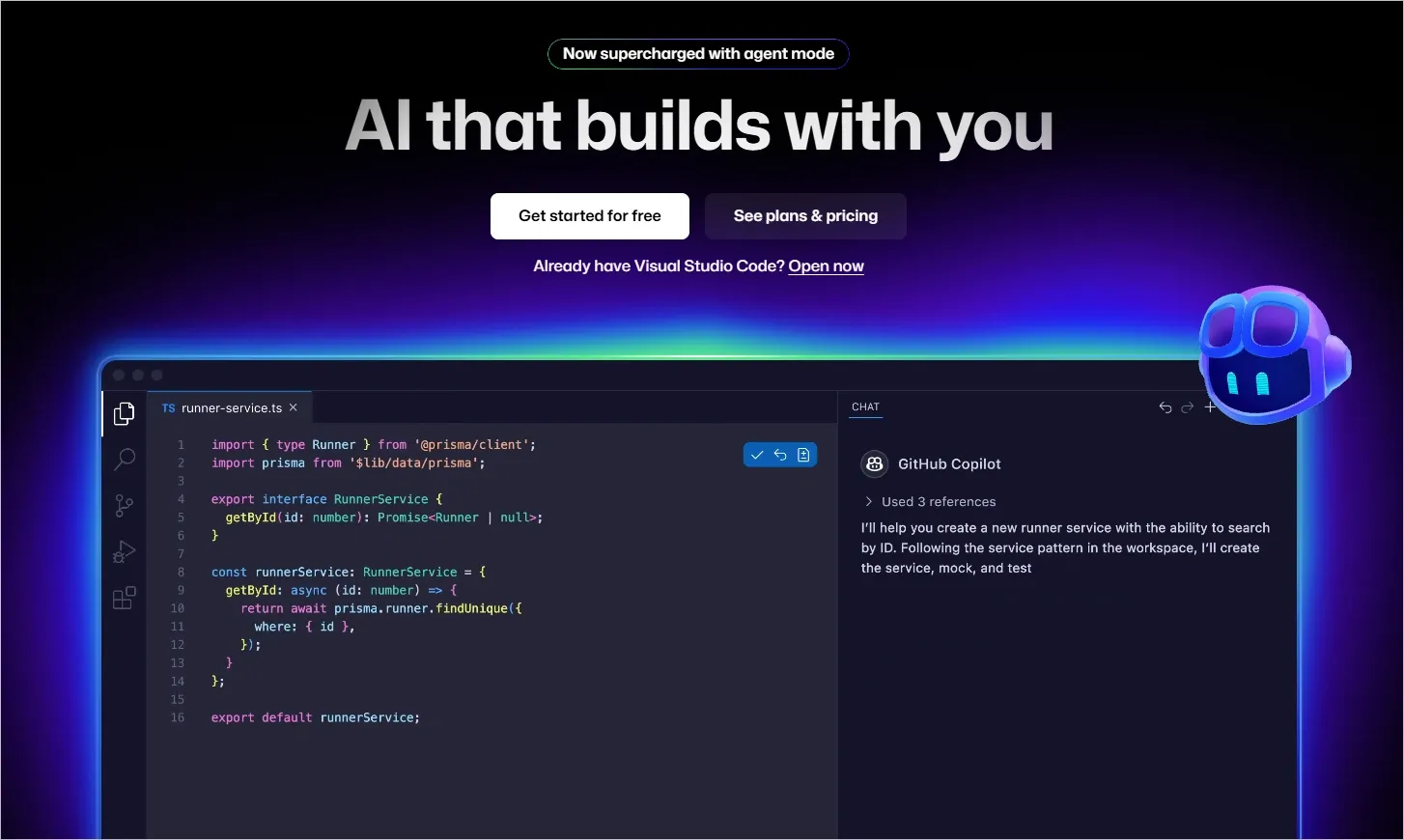This screenshot has height=840, width=1404.
Task: Select the Search icon in the sidebar
Action: point(124,459)
